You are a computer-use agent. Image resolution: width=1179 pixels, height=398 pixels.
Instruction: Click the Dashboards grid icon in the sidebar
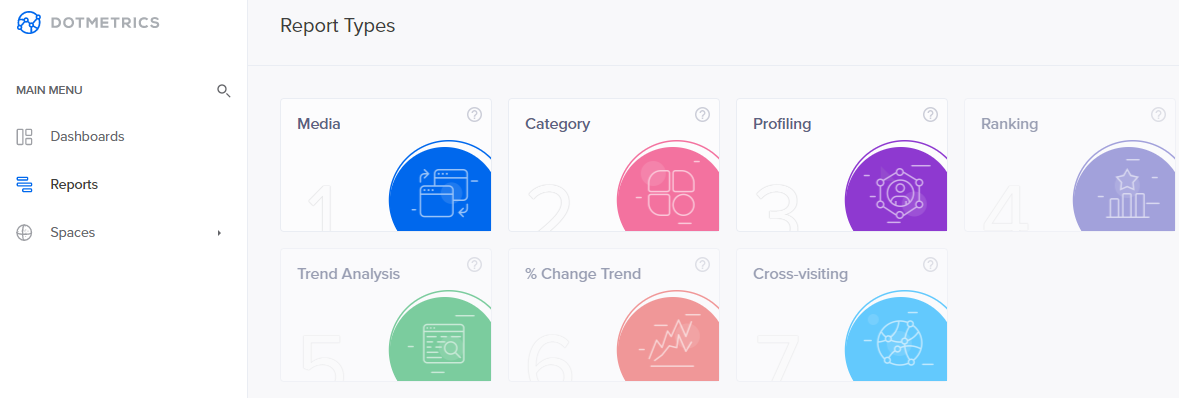[24, 137]
